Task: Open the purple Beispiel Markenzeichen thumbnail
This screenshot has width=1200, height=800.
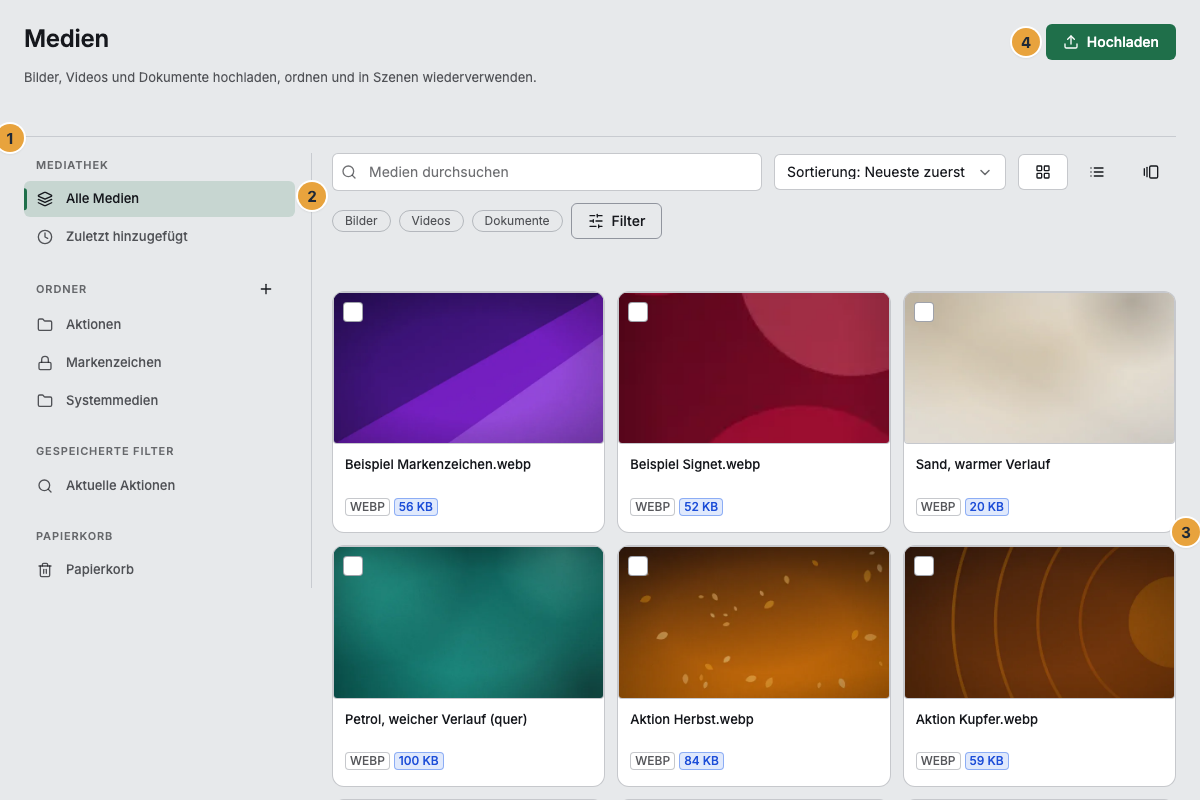Action: (x=468, y=368)
